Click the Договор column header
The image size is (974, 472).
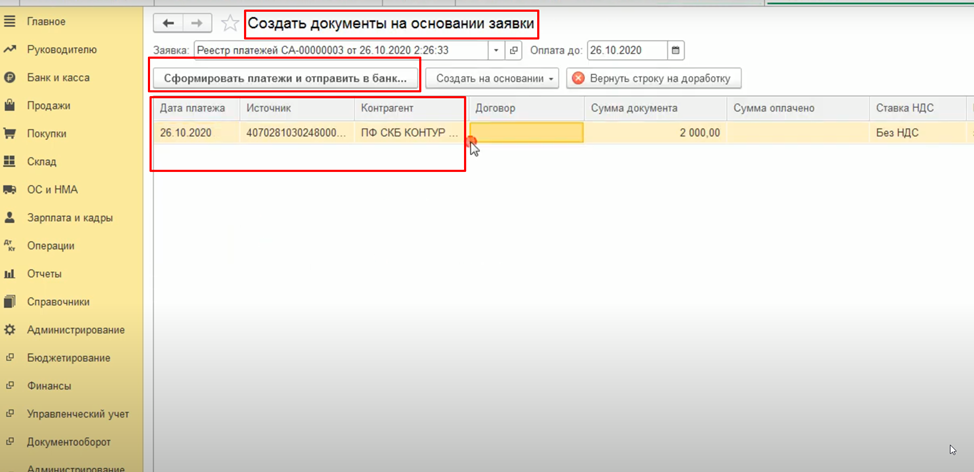pos(526,109)
